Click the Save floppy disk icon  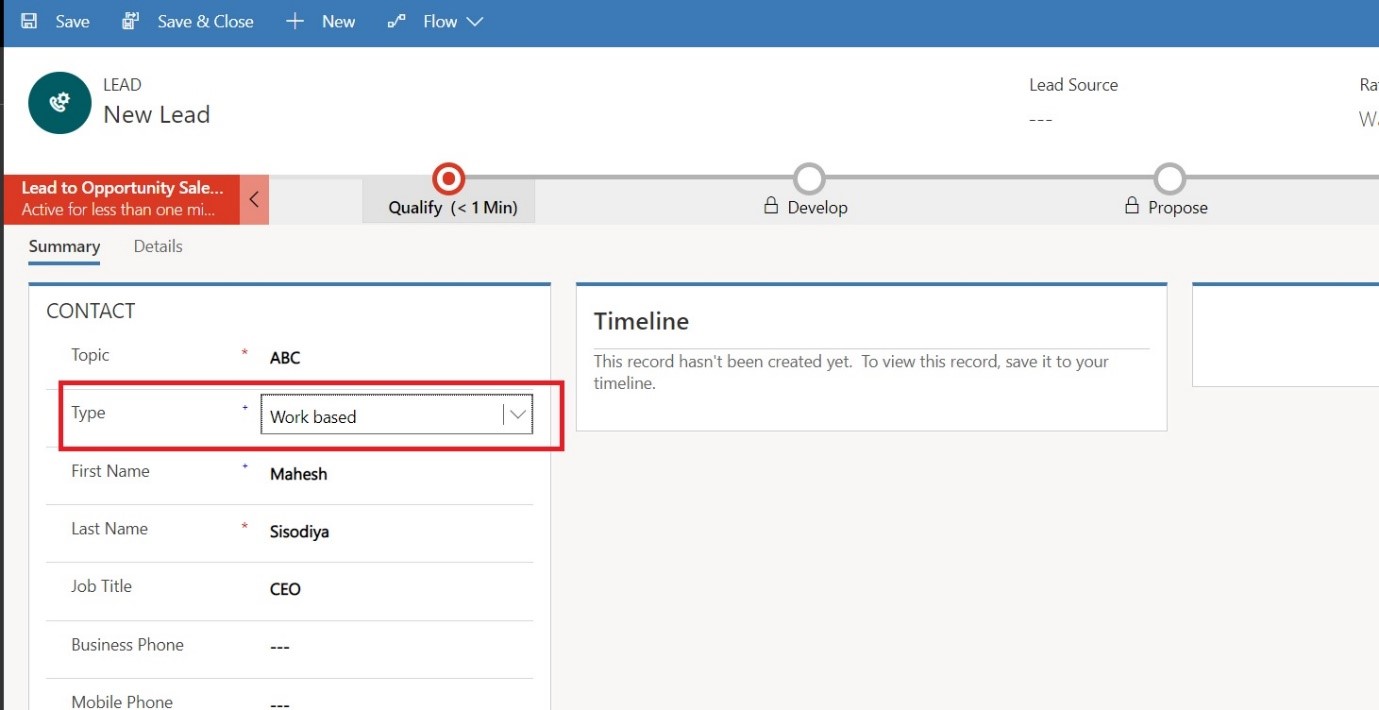tap(29, 21)
